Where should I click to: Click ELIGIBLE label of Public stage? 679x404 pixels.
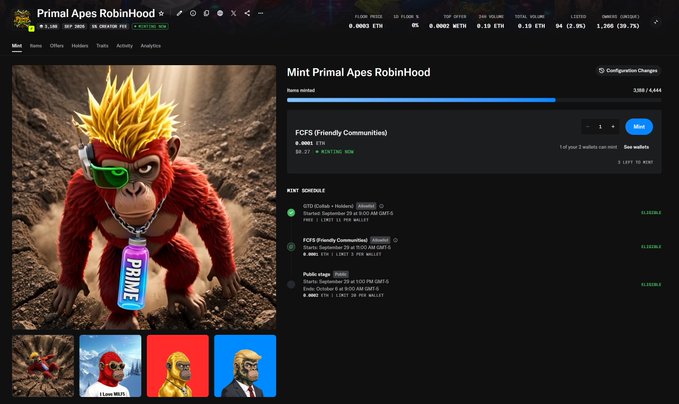click(x=651, y=284)
